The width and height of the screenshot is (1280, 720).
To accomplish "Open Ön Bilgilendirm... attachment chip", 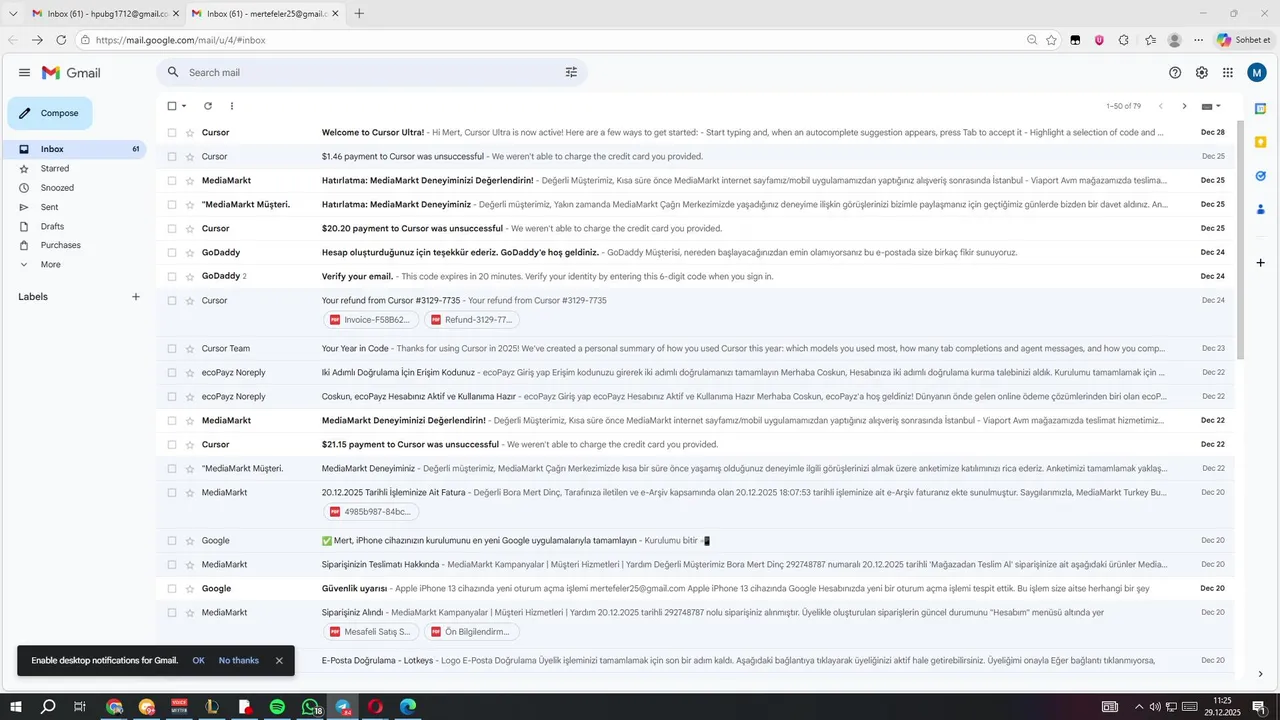I will pos(472,632).
